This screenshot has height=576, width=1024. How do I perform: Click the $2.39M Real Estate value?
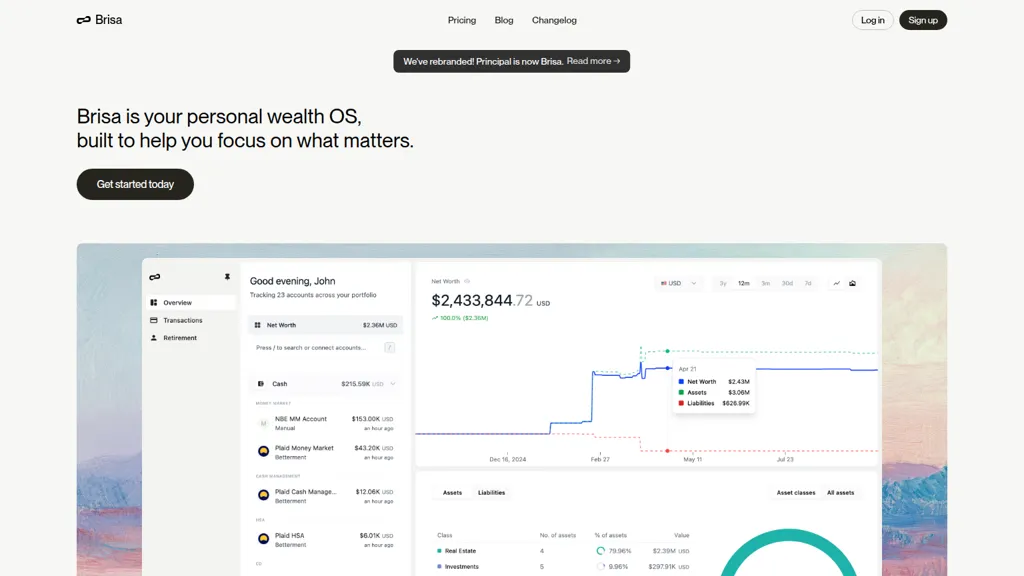point(671,551)
